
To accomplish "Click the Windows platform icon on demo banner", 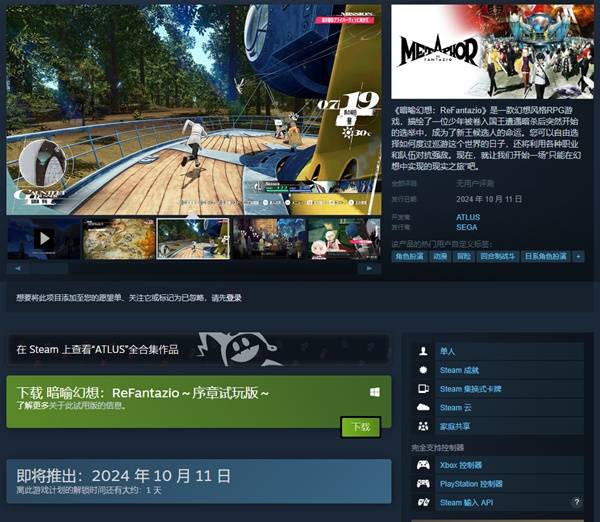I will (375, 392).
